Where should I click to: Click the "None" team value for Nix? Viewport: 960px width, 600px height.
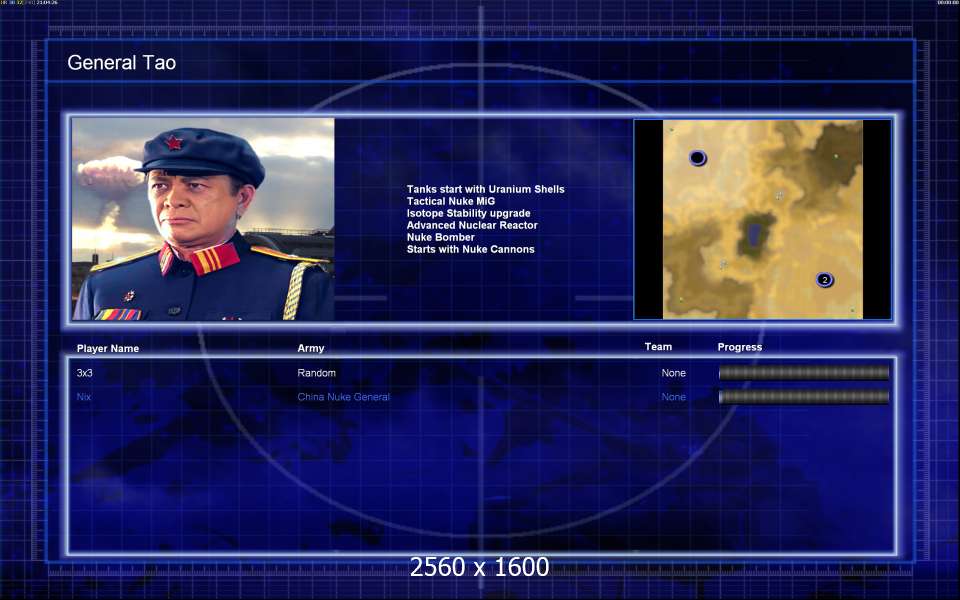click(673, 397)
